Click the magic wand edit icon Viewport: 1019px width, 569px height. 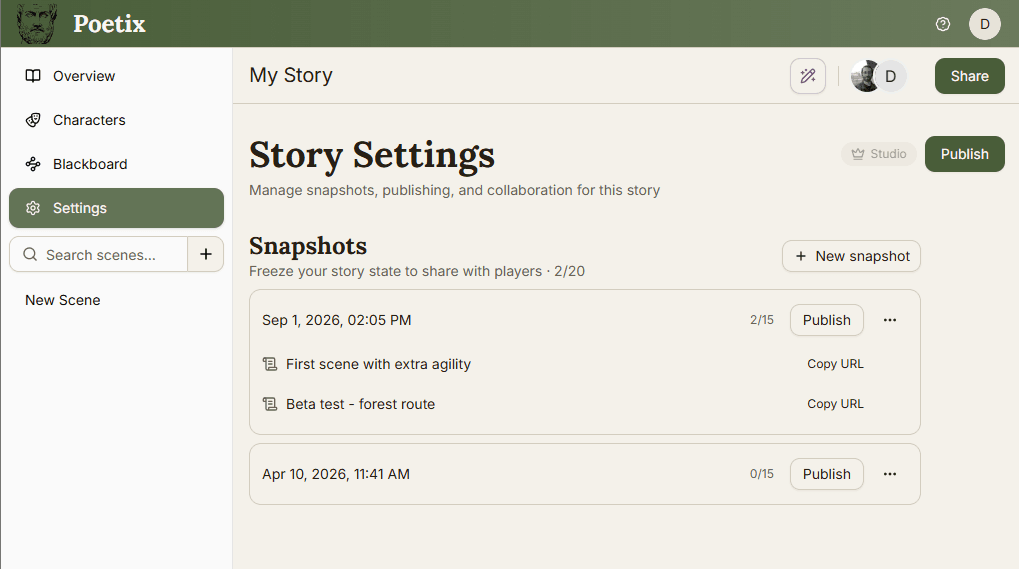(x=808, y=76)
